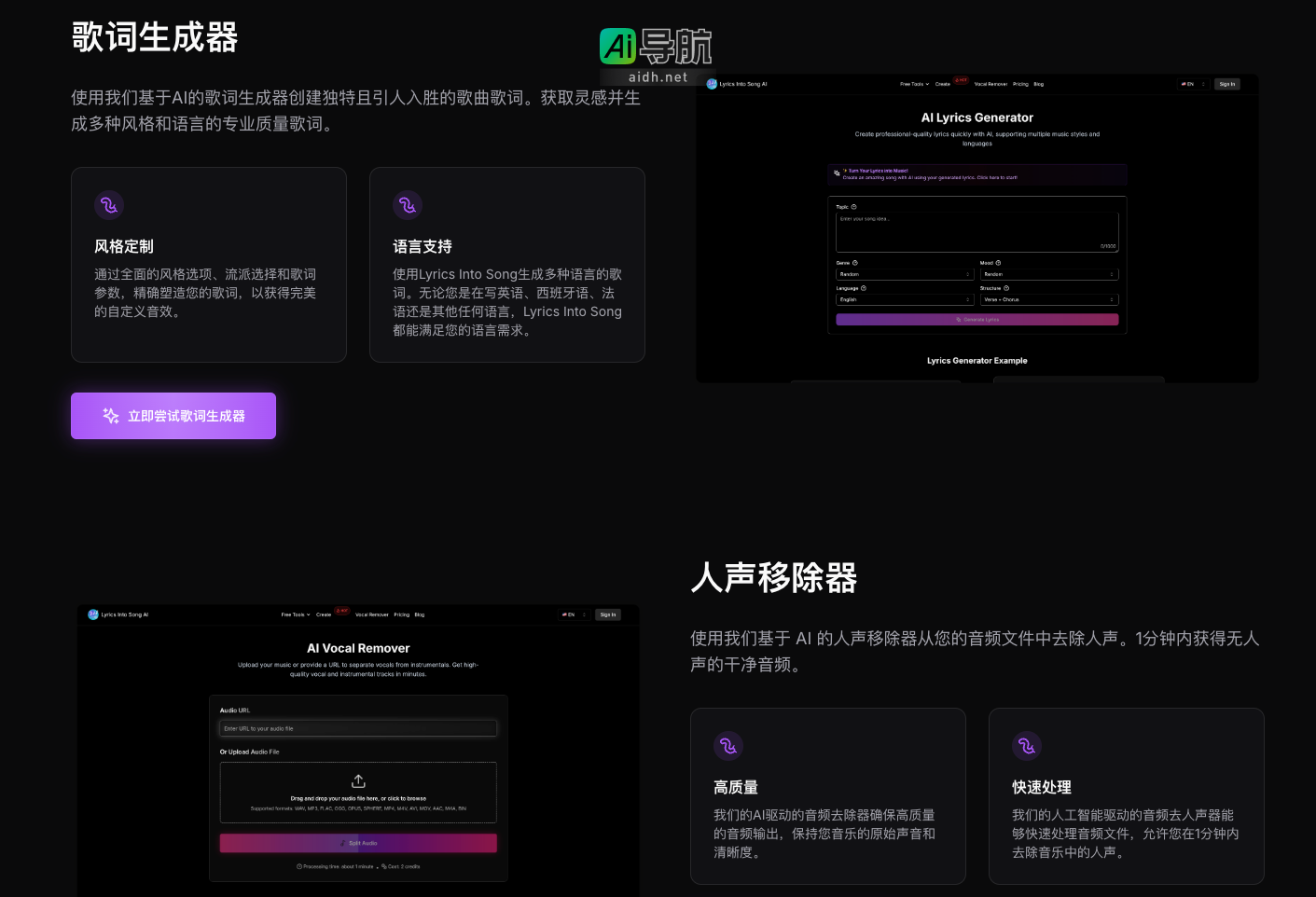Click the upload arrow icon in drop area

coord(358,780)
